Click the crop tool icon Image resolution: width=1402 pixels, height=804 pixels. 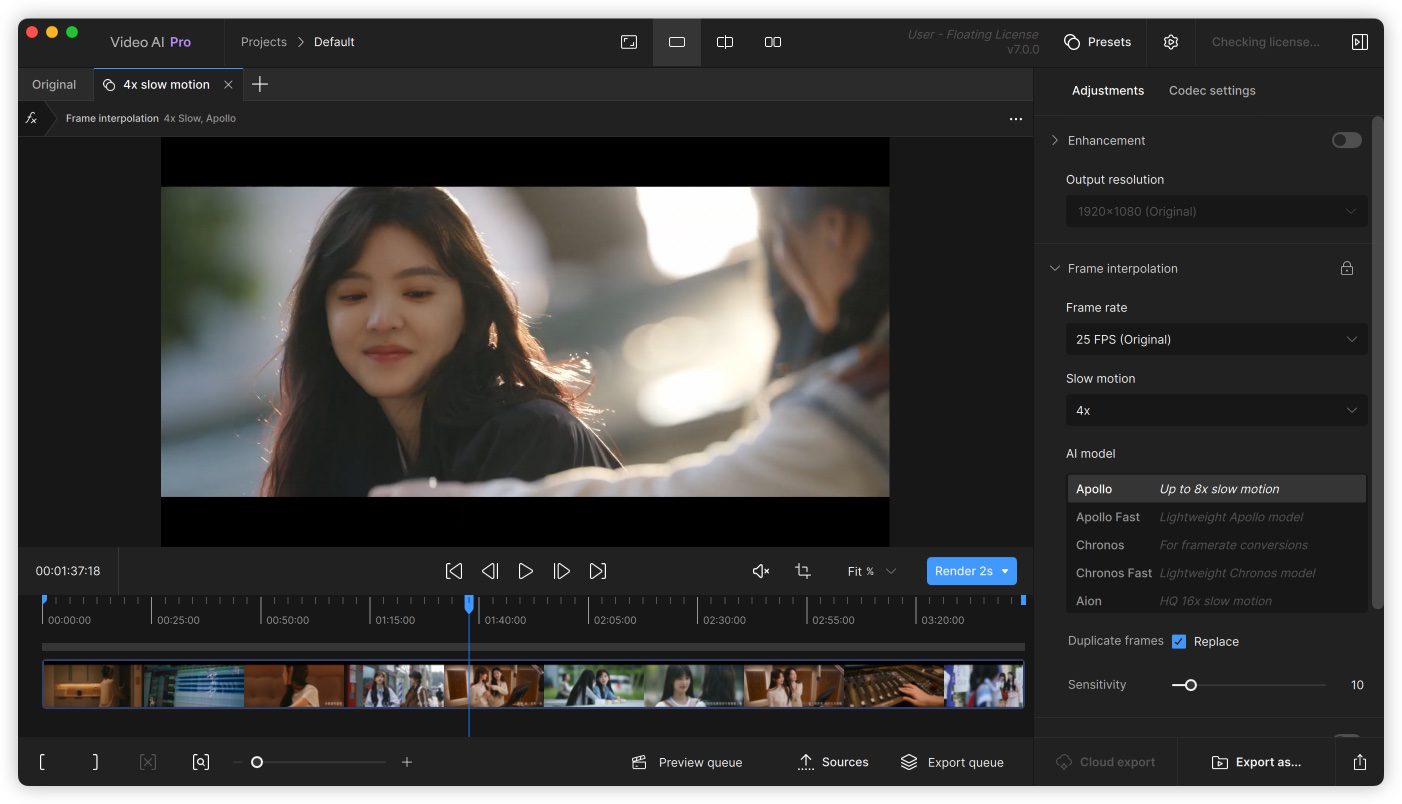tap(802, 571)
